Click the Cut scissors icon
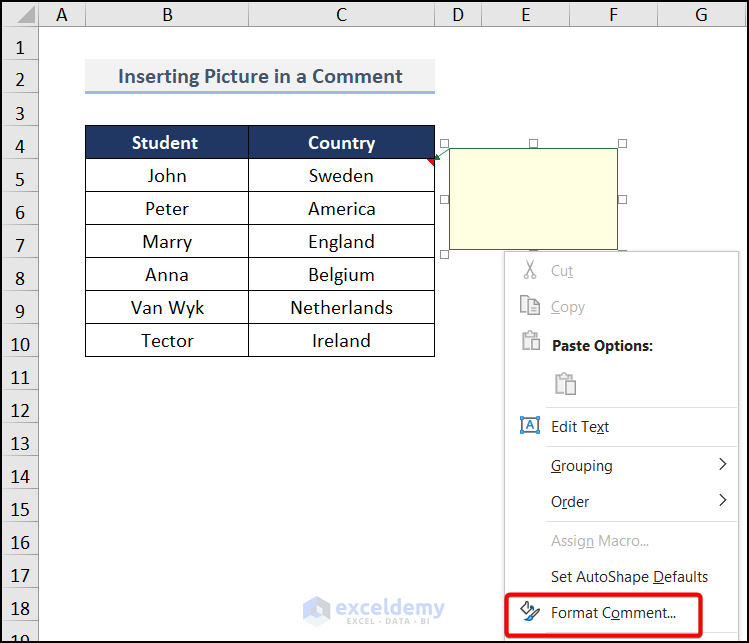The height and width of the screenshot is (643, 749). (530, 270)
